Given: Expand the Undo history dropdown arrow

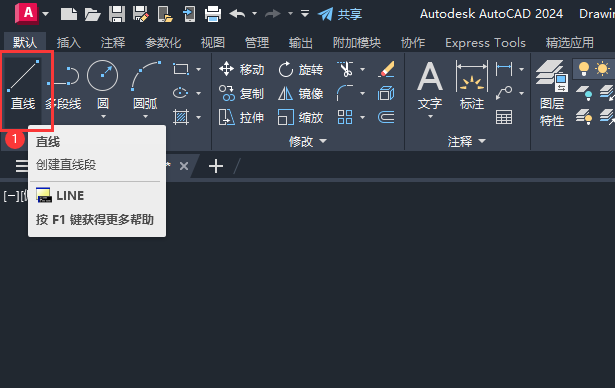Looking at the screenshot, I should (x=255, y=14).
